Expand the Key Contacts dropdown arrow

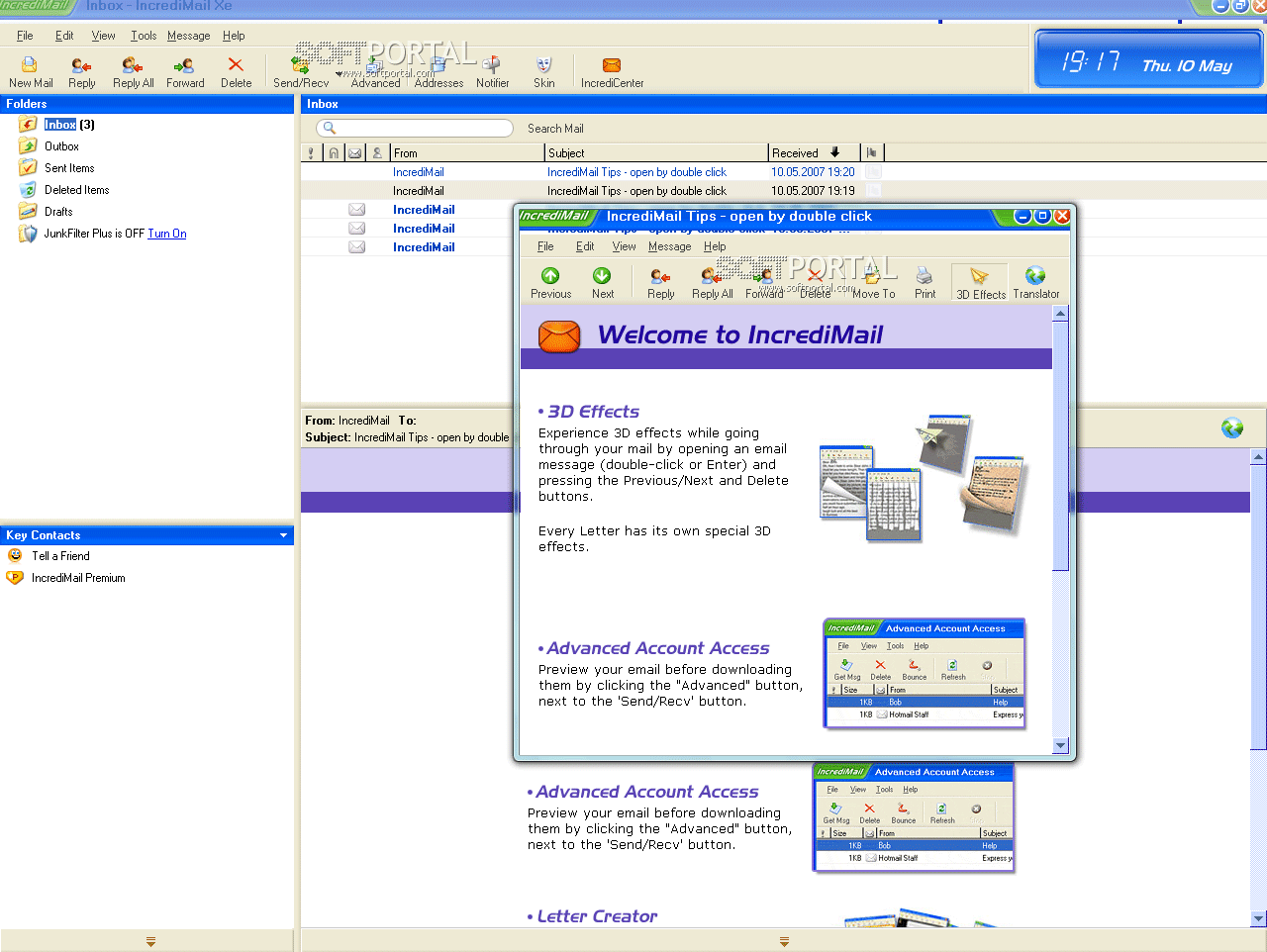(x=284, y=535)
